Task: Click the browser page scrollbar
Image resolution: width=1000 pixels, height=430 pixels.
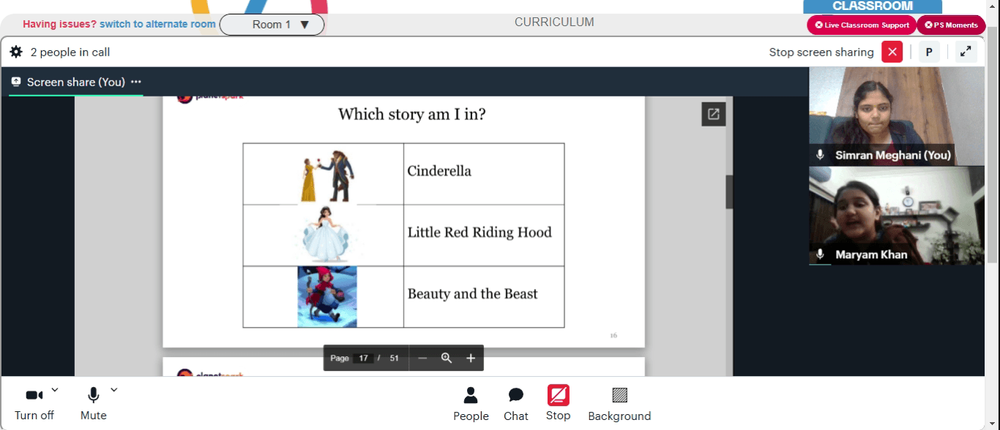Action: 992,147
